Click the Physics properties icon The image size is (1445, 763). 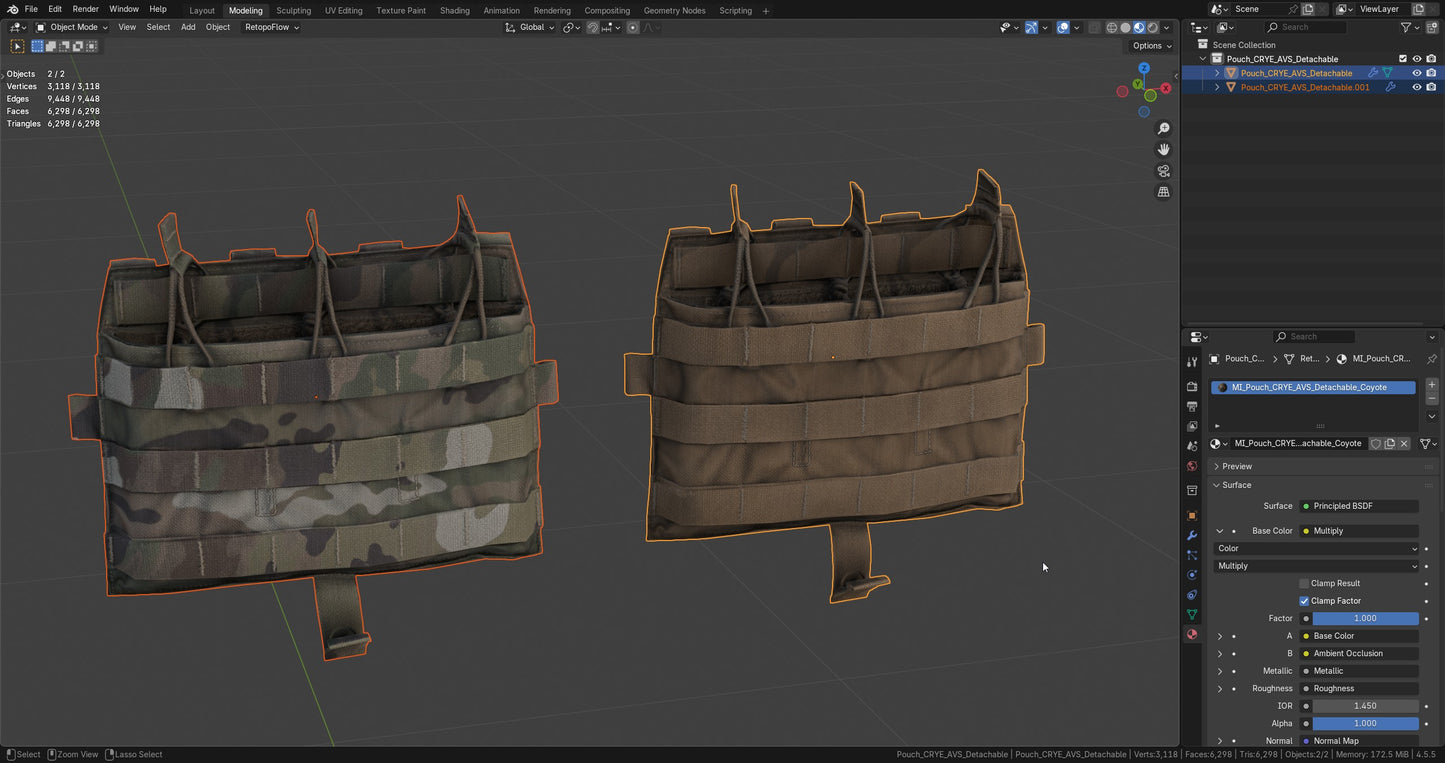(x=1192, y=575)
